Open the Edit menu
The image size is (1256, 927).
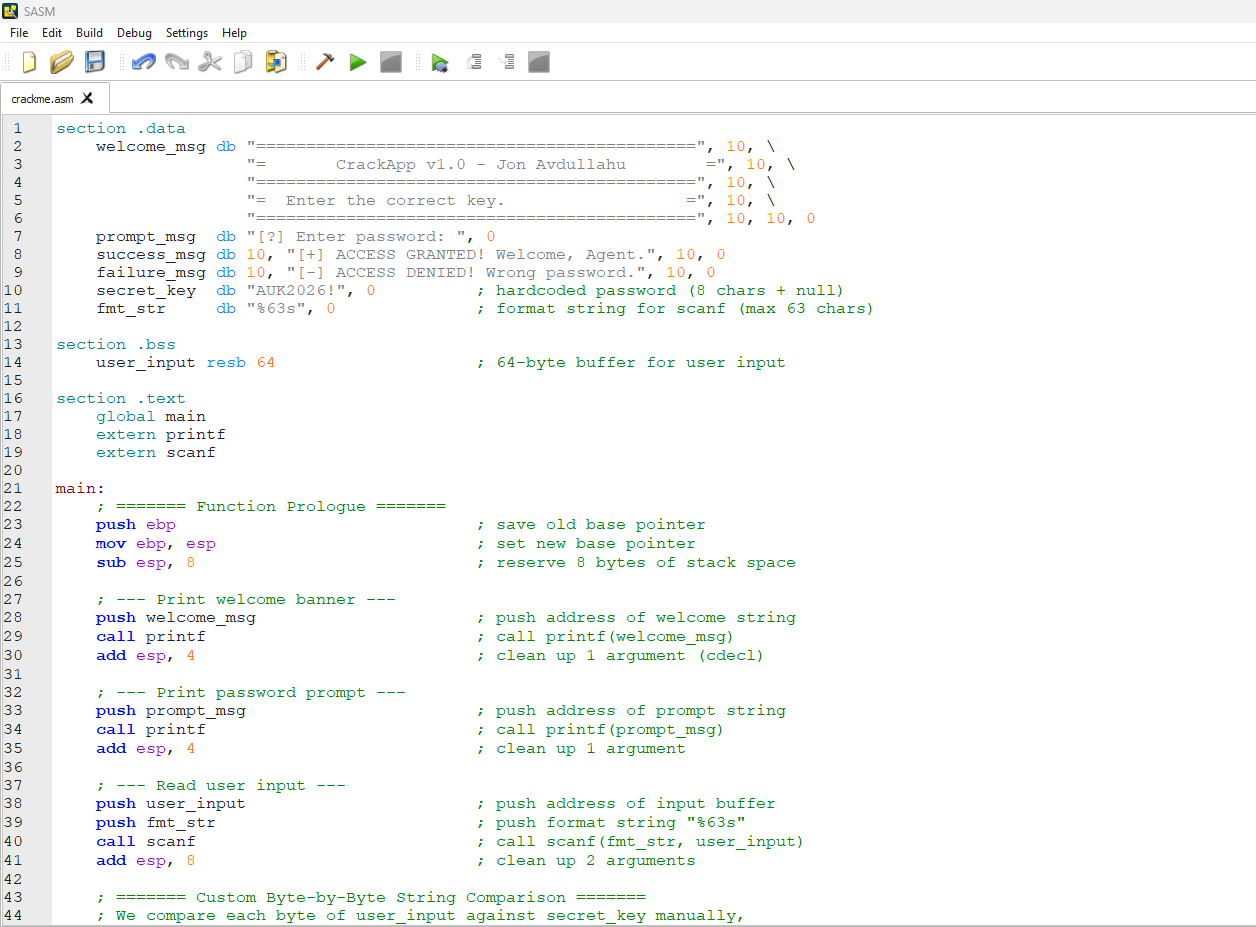point(52,33)
